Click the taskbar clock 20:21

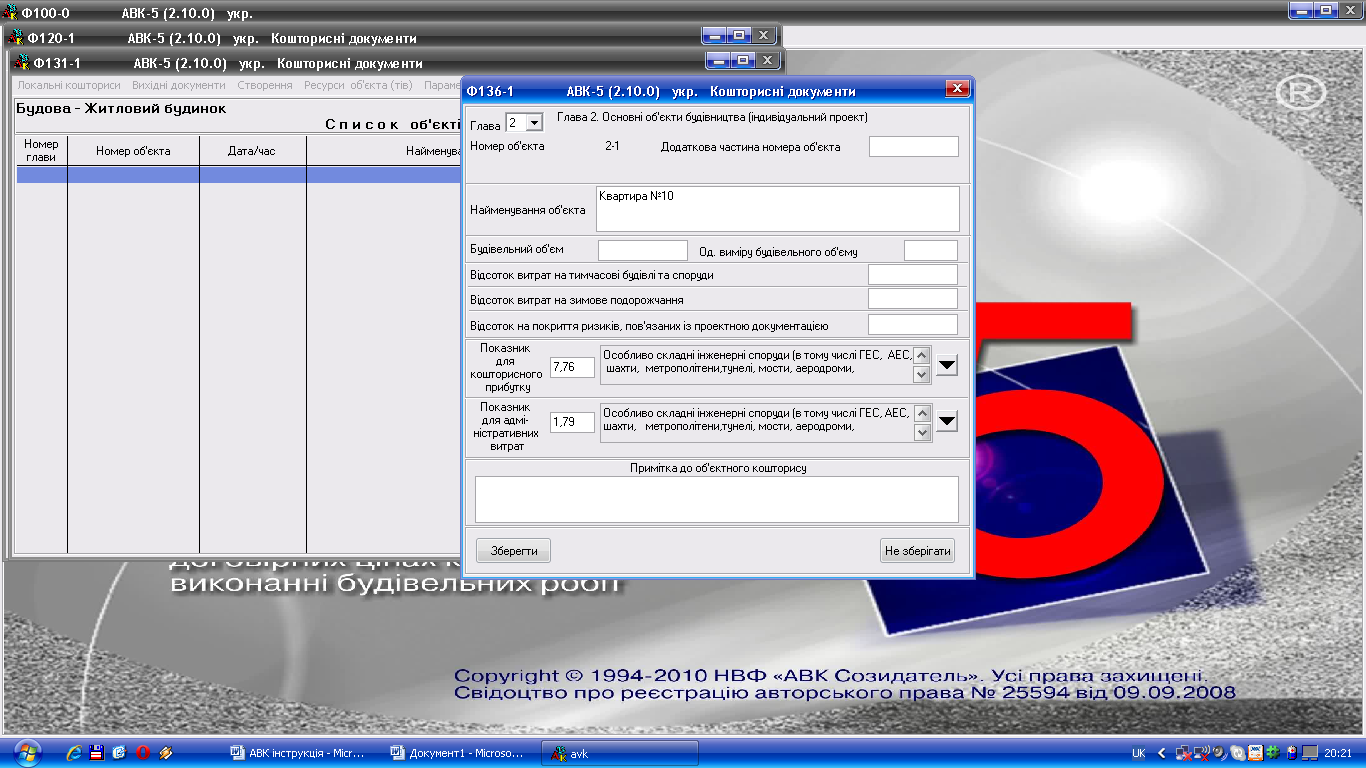(x=1339, y=753)
